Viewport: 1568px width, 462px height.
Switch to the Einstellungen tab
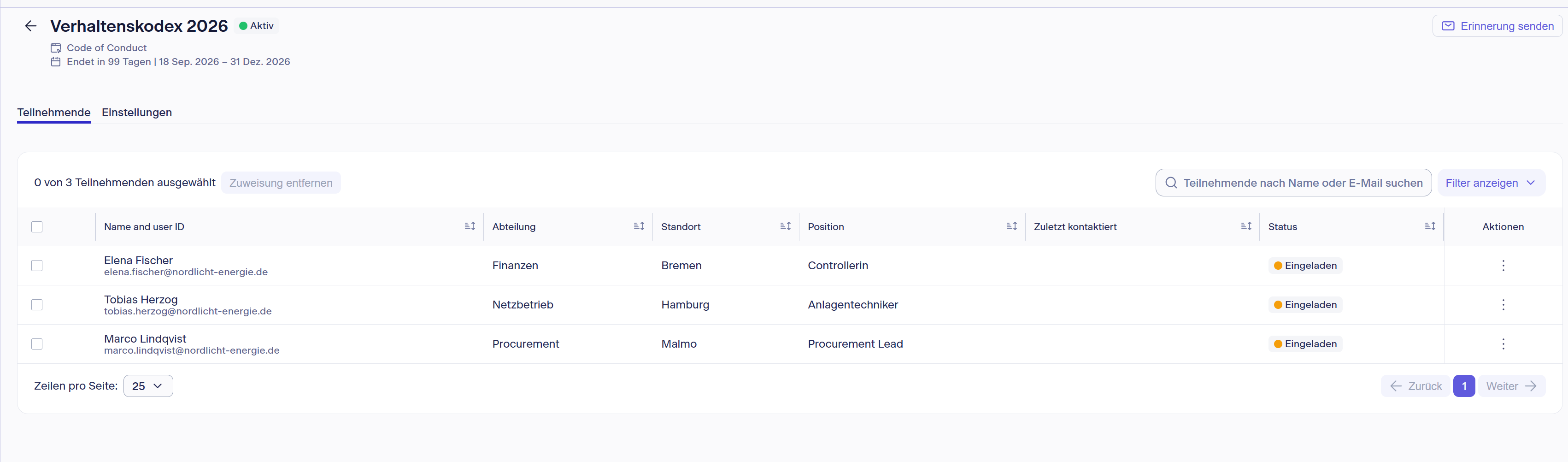137,112
